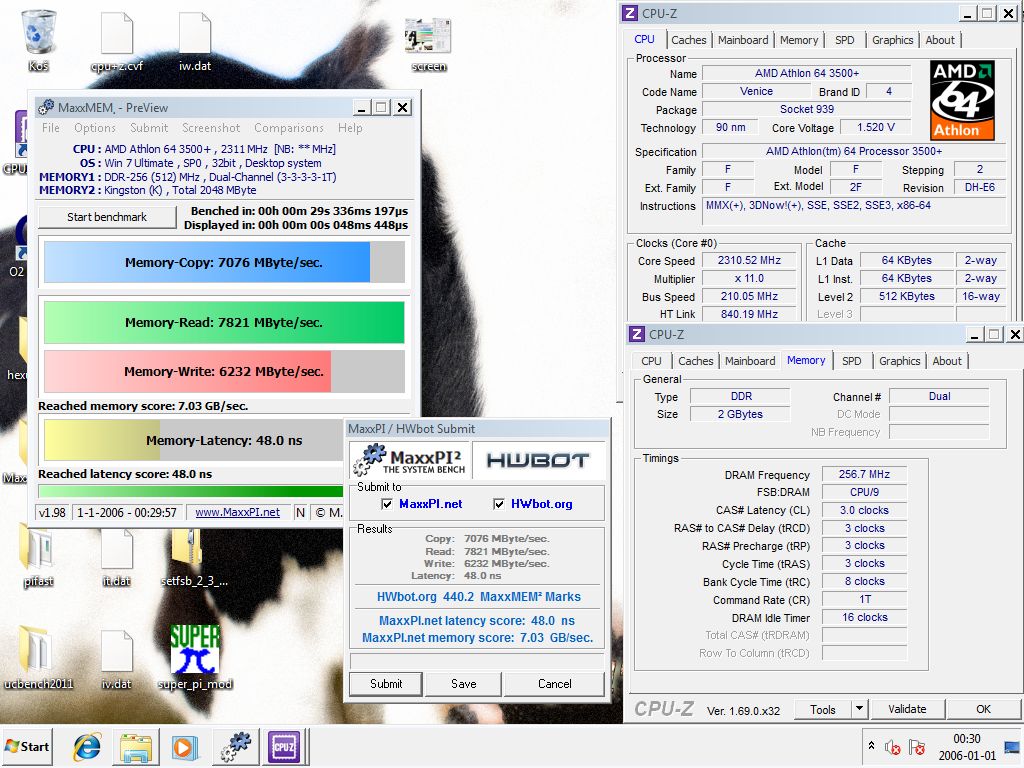Click the Memory-Write result bar
Viewport: 1024px width, 768px height.
click(x=224, y=372)
